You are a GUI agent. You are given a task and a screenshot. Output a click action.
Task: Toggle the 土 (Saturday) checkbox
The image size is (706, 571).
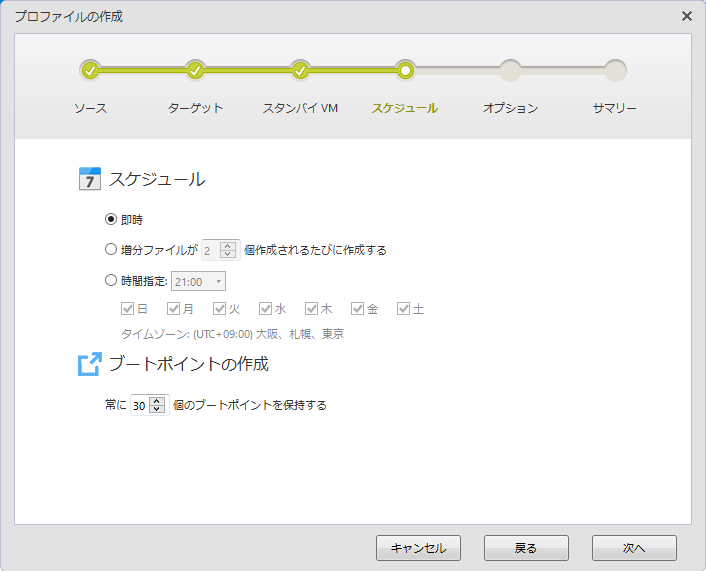403,309
